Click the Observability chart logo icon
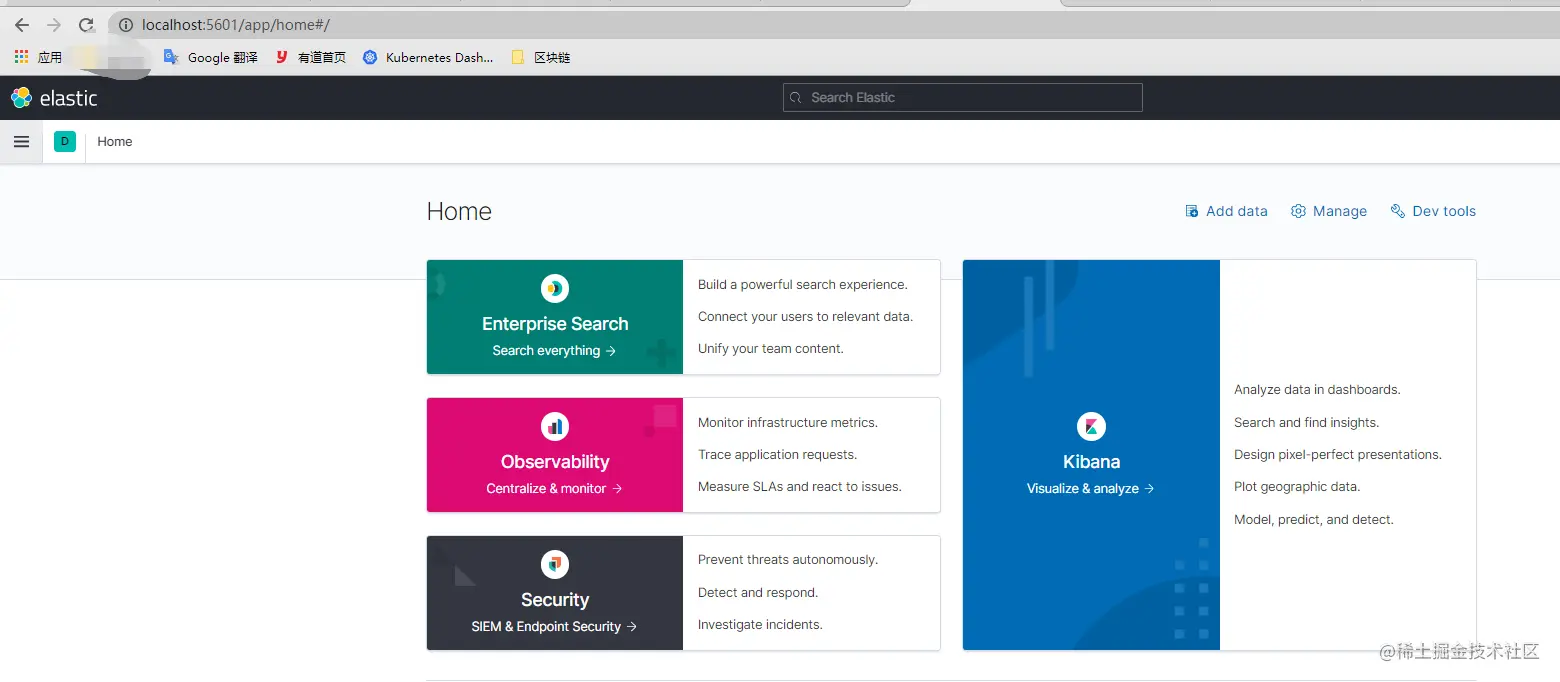Image resolution: width=1560 pixels, height=682 pixels. click(555, 427)
